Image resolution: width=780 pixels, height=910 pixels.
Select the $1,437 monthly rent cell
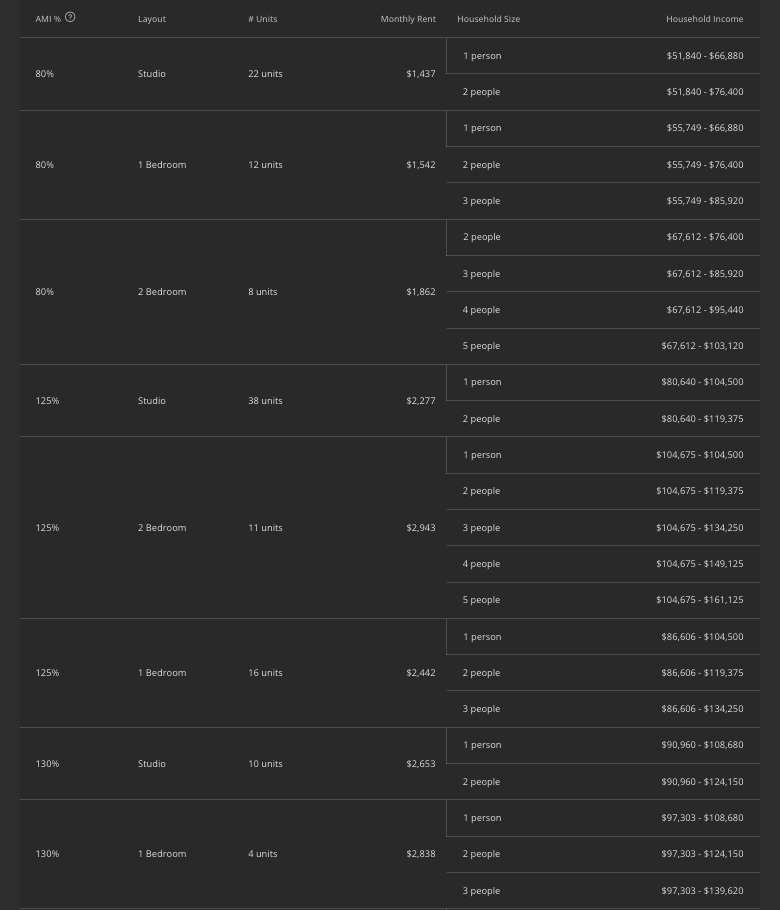click(x=421, y=74)
